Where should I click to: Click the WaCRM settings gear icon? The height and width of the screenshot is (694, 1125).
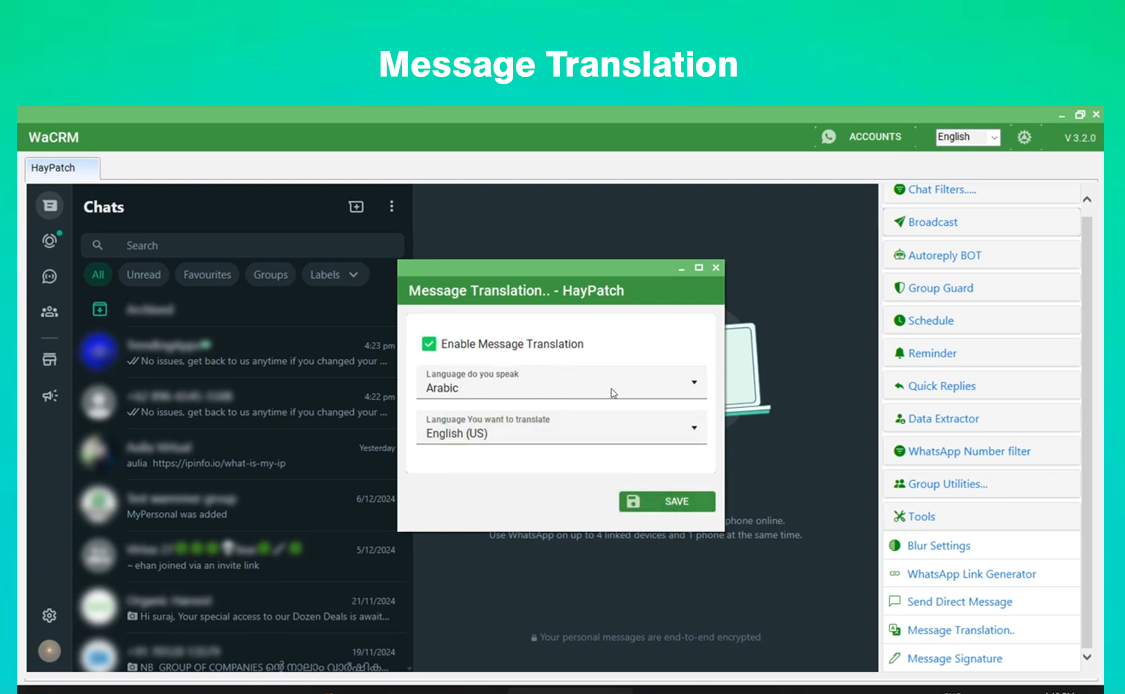coord(1024,137)
